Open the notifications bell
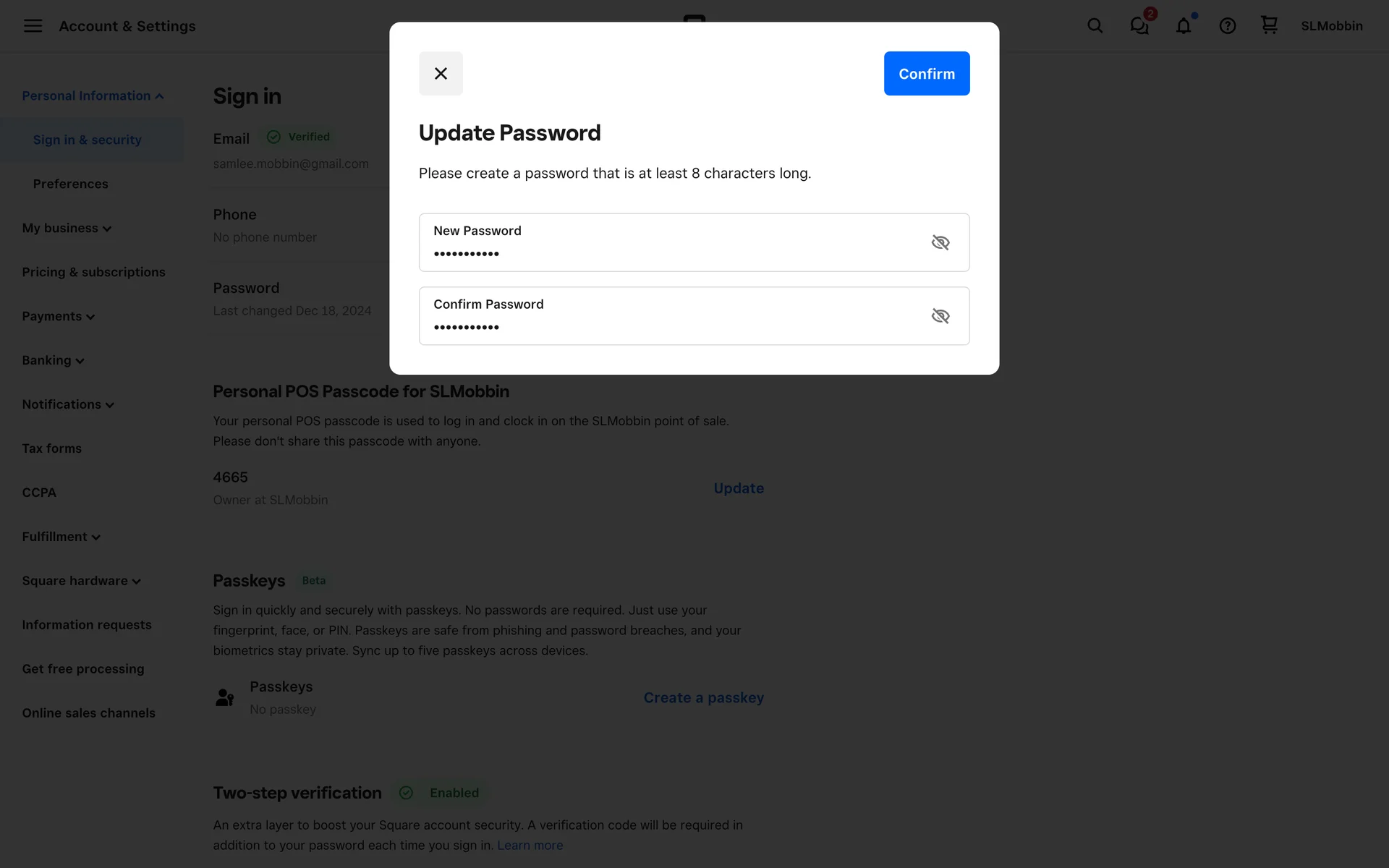 (1183, 26)
